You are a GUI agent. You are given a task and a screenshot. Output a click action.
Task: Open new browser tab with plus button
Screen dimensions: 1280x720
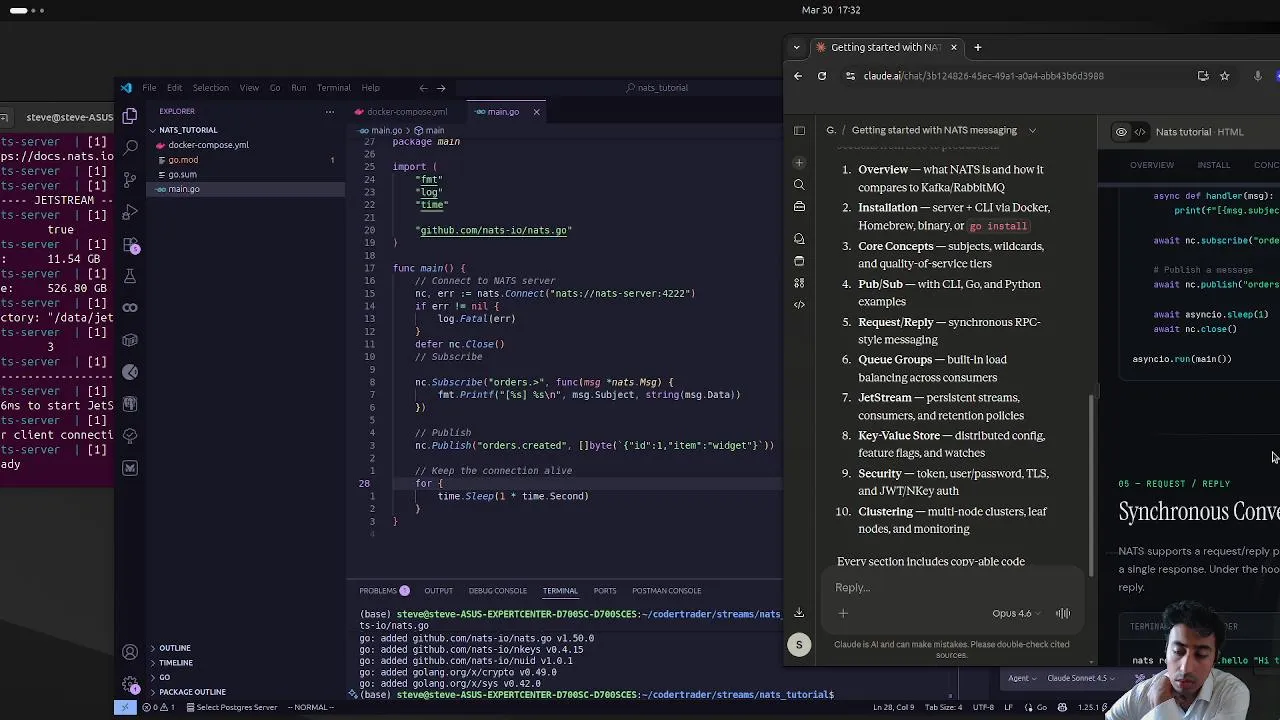977,47
